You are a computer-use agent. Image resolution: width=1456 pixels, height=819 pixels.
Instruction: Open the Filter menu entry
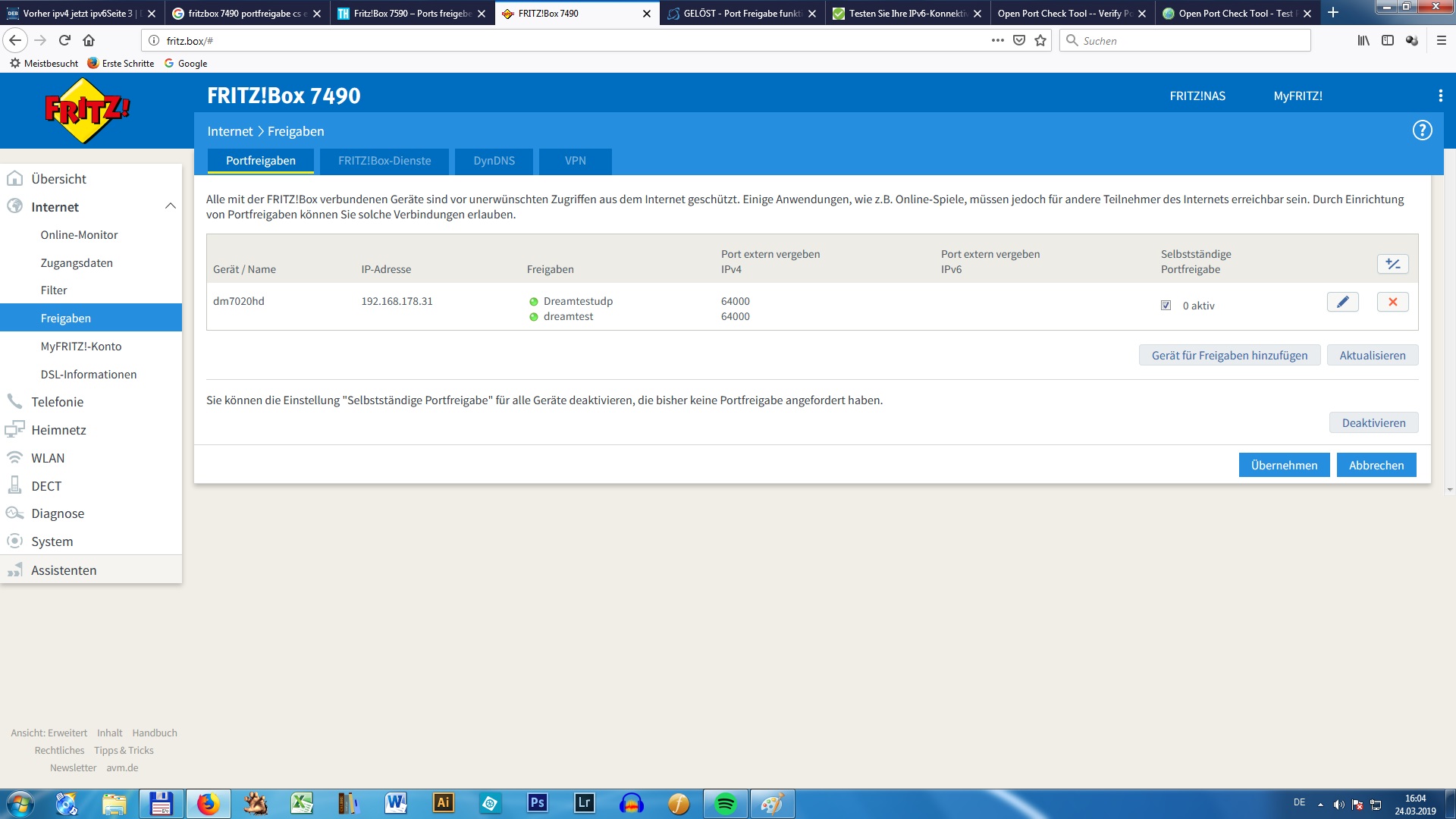point(54,290)
